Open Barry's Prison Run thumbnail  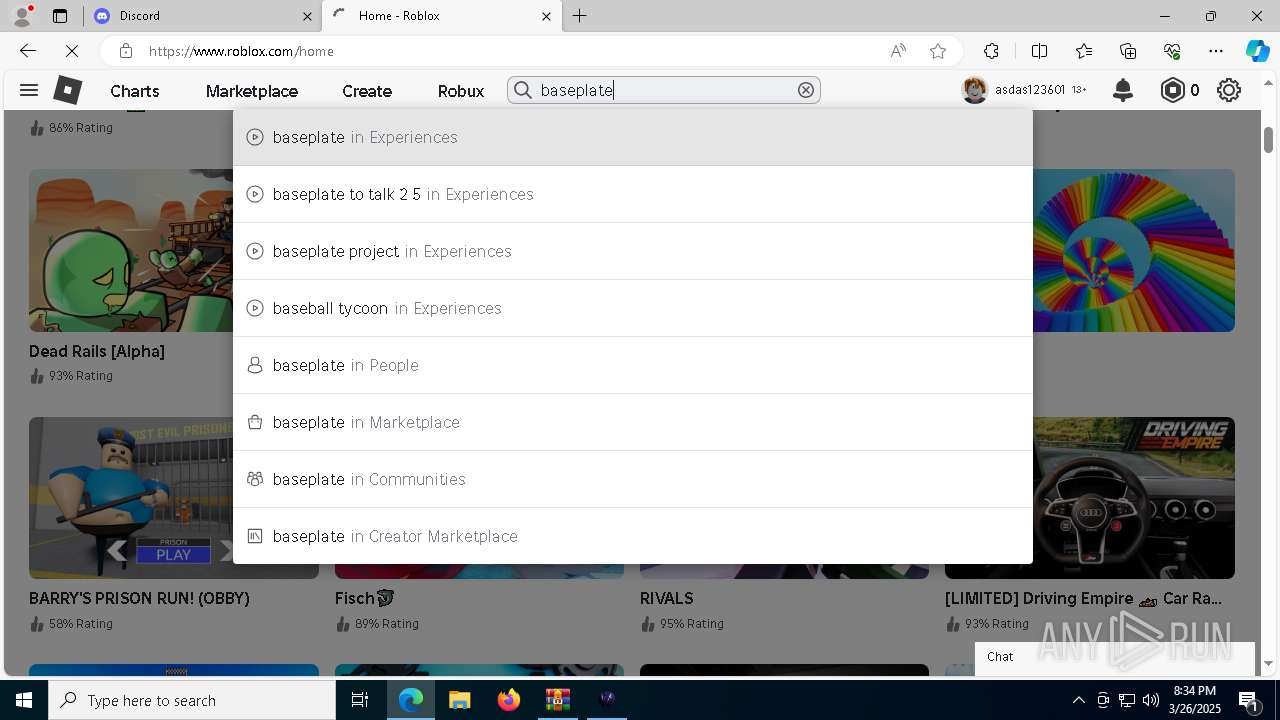tap(131, 498)
